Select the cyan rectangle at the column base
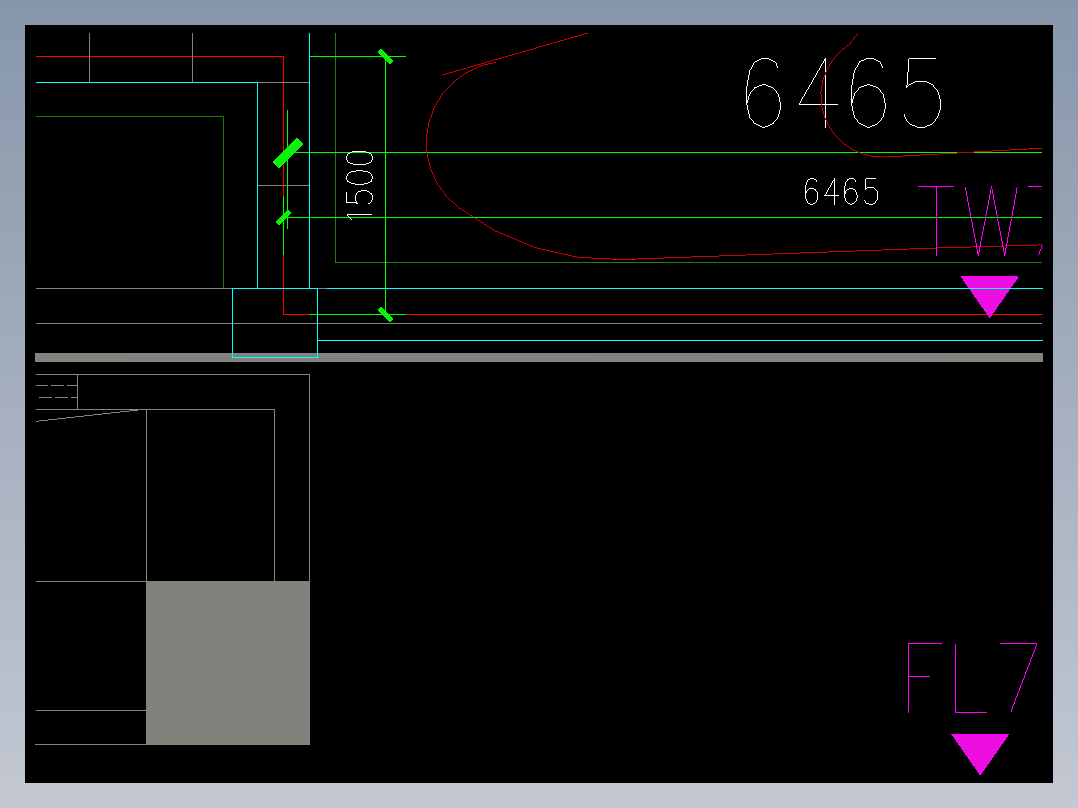Viewport: 1078px width, 808px height. click(275, 323)
